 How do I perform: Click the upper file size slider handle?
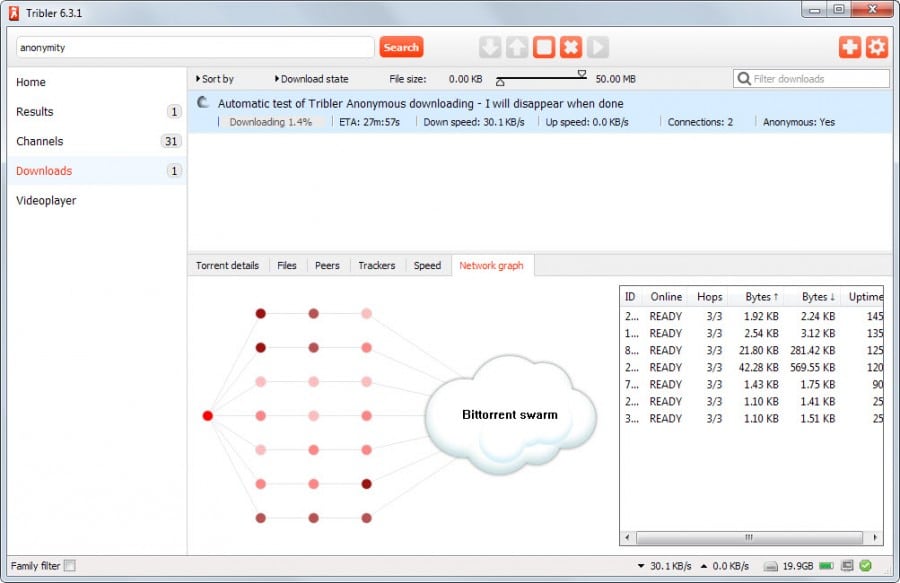(582, 73)
